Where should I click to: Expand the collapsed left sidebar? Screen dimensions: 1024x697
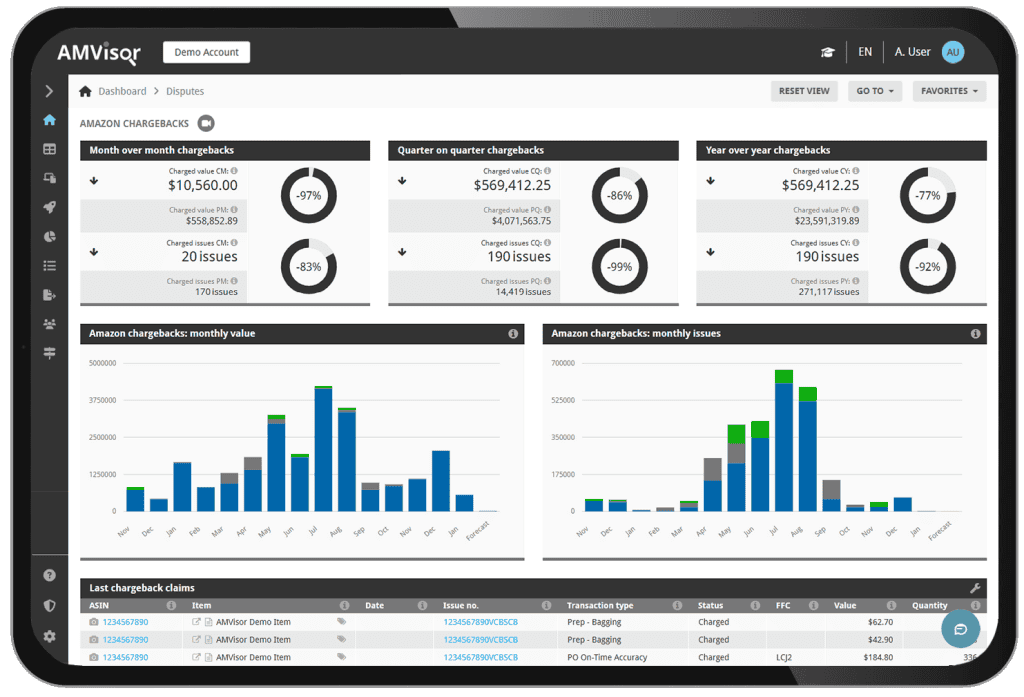click(49, 91)
